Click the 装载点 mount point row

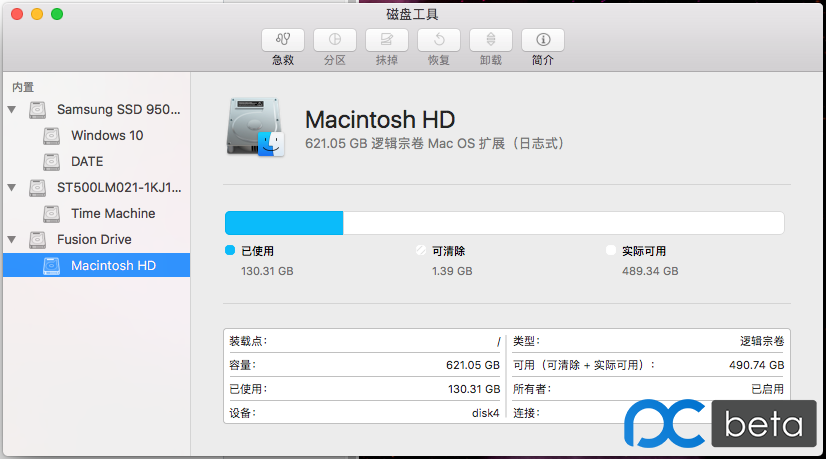(x=365, y=341)
